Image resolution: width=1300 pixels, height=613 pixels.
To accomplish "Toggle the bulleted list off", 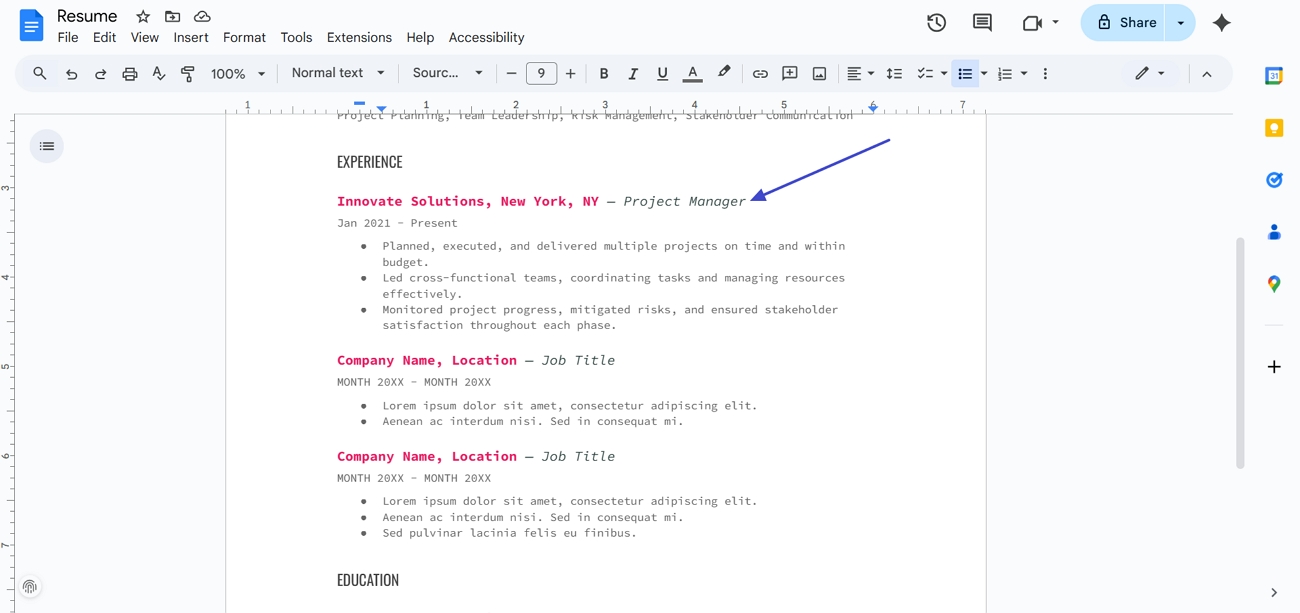I will pos(963,73).
